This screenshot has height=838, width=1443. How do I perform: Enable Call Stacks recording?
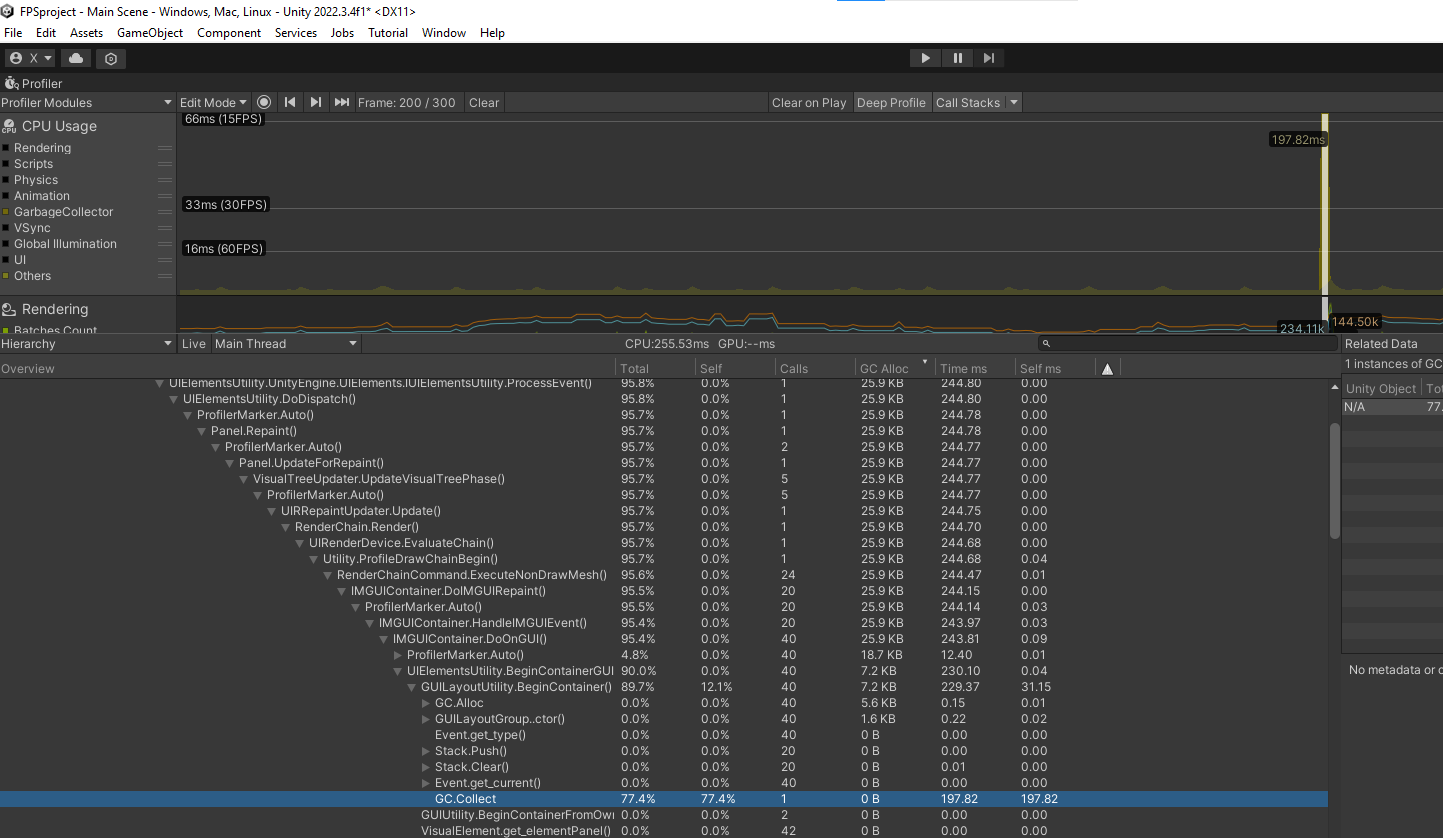968,102
